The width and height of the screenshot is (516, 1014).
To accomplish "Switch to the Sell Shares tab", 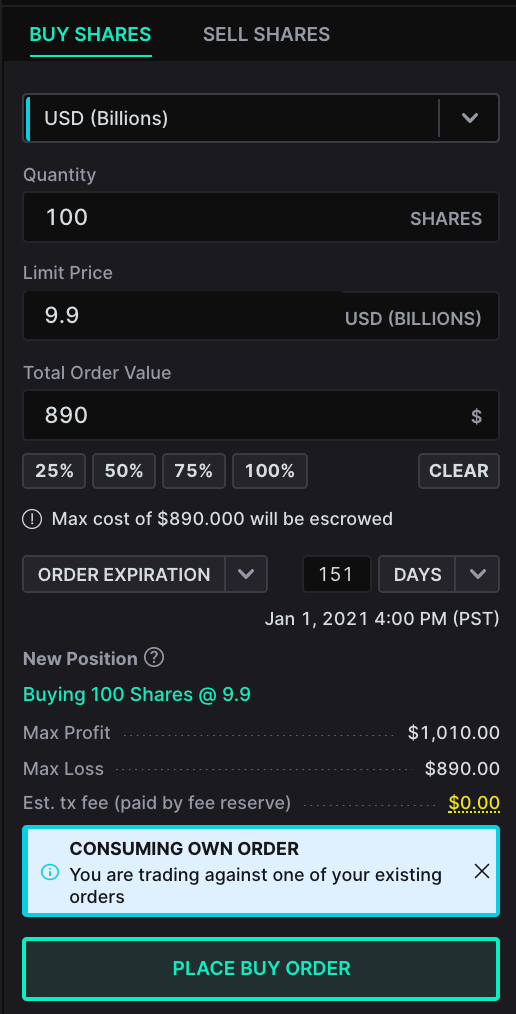I will tap(266, 34).
